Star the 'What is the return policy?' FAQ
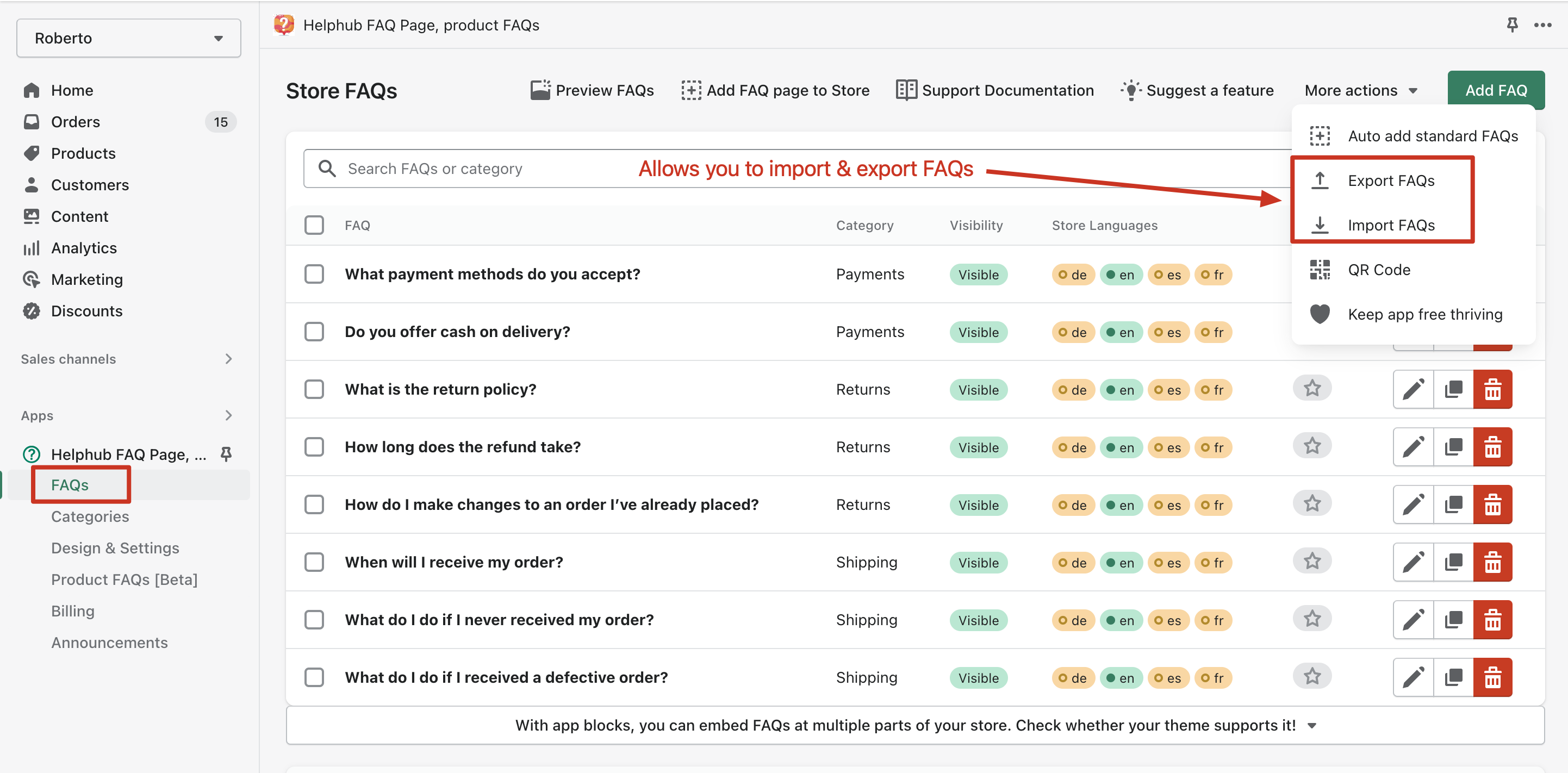This screenshot has width=1568, height=773. pyautogui.click(x=1312, y=388)
